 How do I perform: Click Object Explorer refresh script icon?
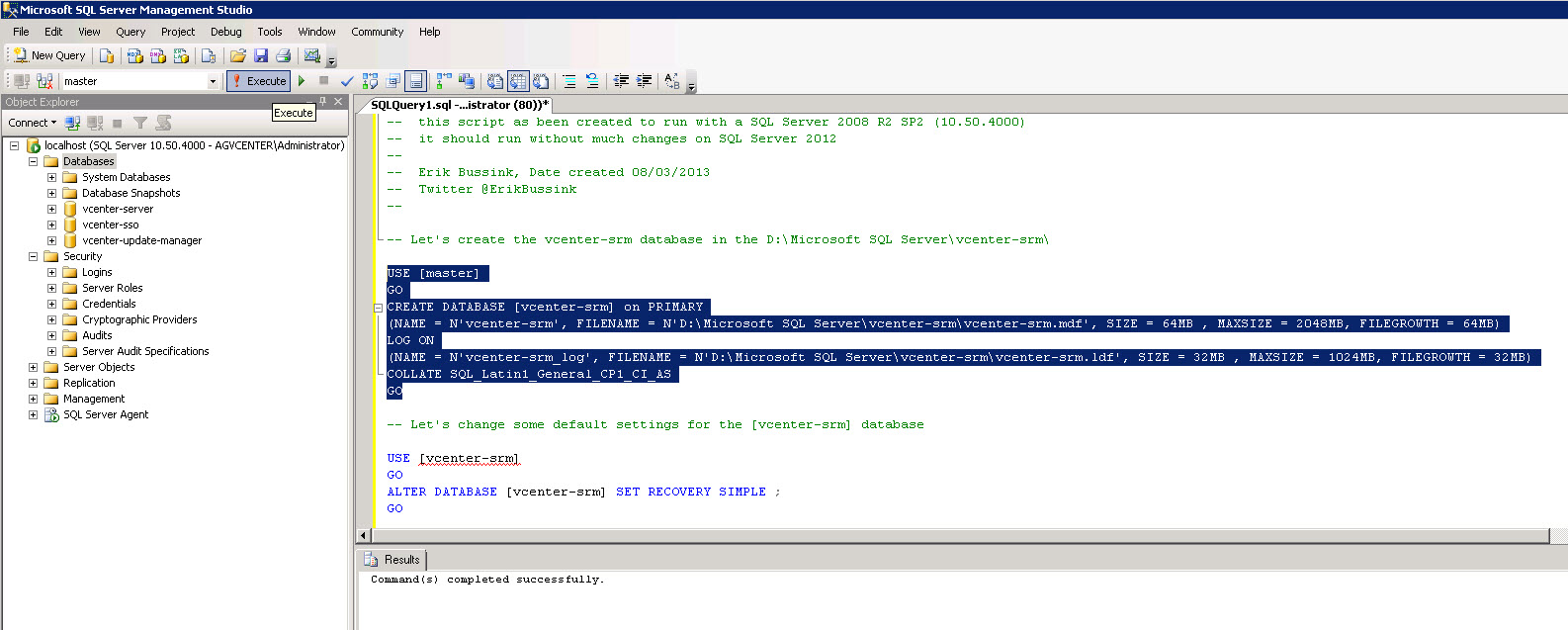[163, 123]
